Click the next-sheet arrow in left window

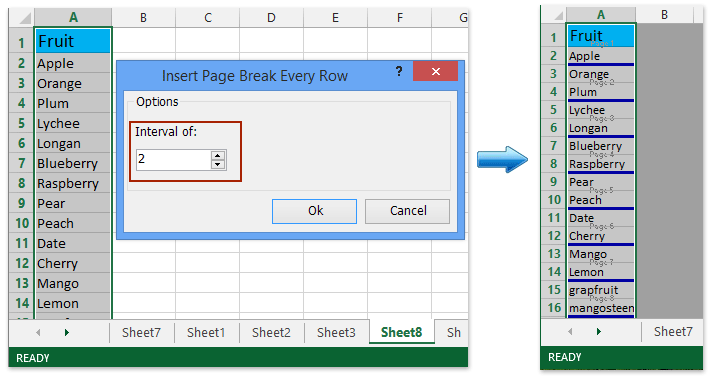(x=67, y=333)
